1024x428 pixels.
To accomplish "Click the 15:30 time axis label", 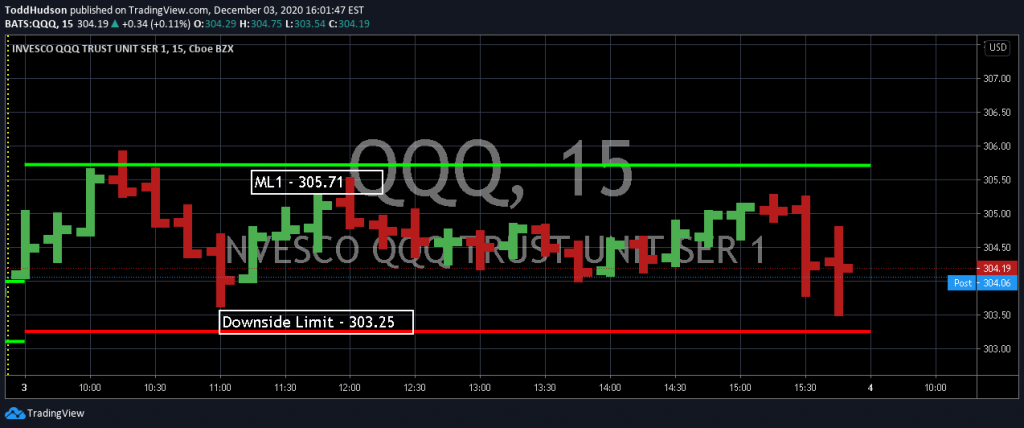I will pyautogui.click(x=805, y=387).
